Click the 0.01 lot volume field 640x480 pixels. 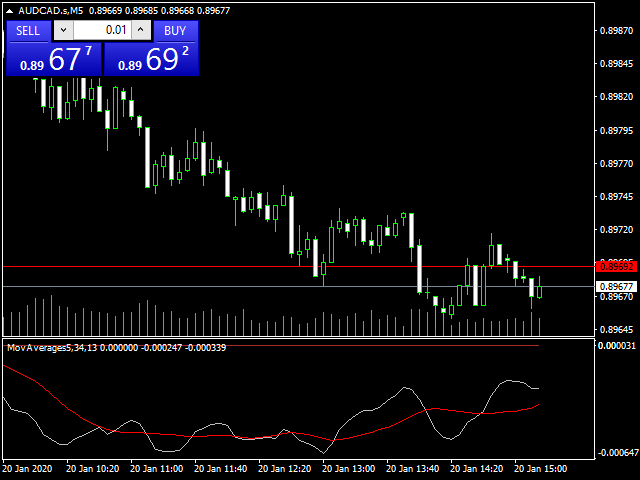(102, 30)
